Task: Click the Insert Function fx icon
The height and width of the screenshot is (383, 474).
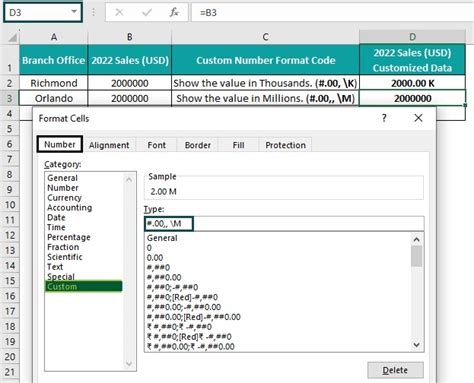Action: [x=174, y=13]
